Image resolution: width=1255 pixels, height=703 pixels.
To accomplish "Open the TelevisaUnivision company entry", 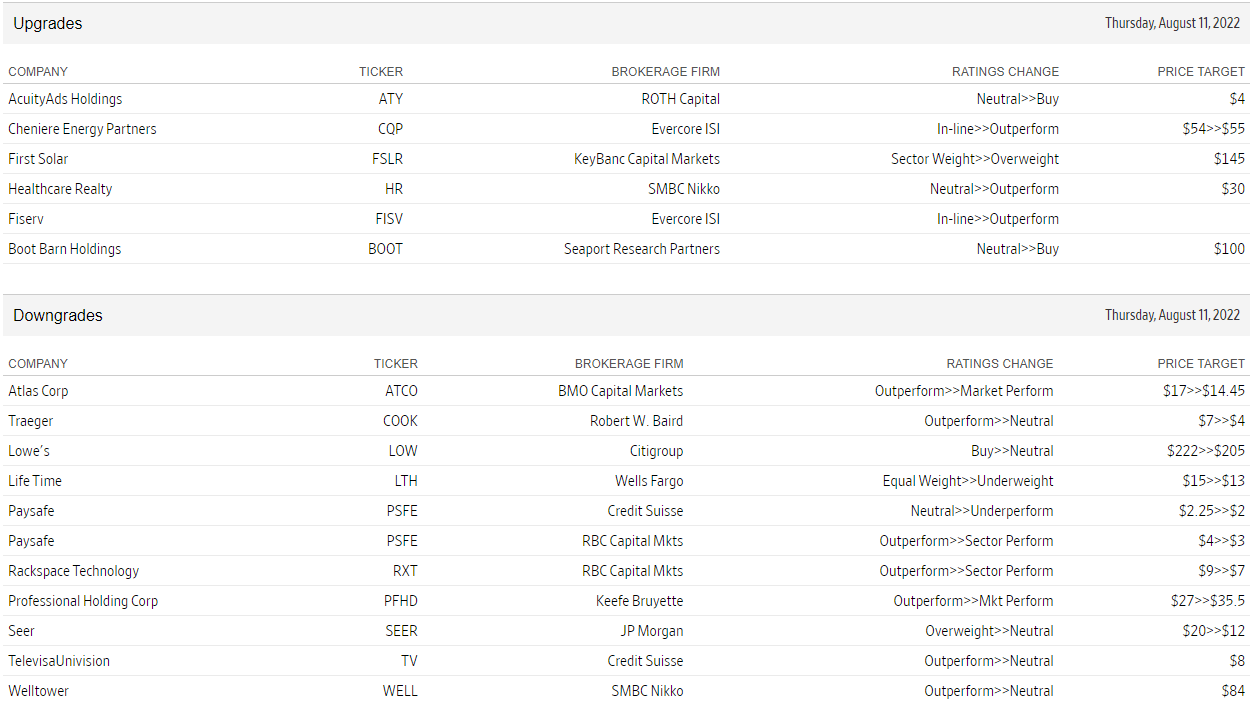I will 59,661.
